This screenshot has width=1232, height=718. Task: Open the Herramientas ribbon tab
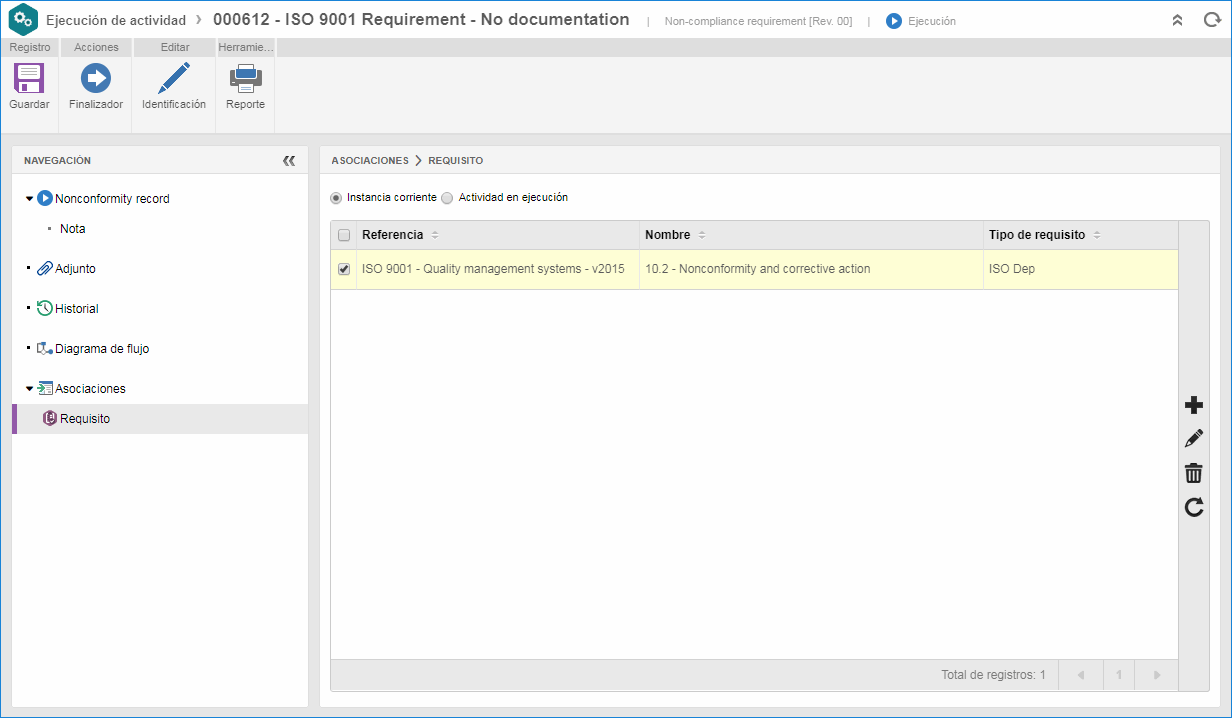246,47
